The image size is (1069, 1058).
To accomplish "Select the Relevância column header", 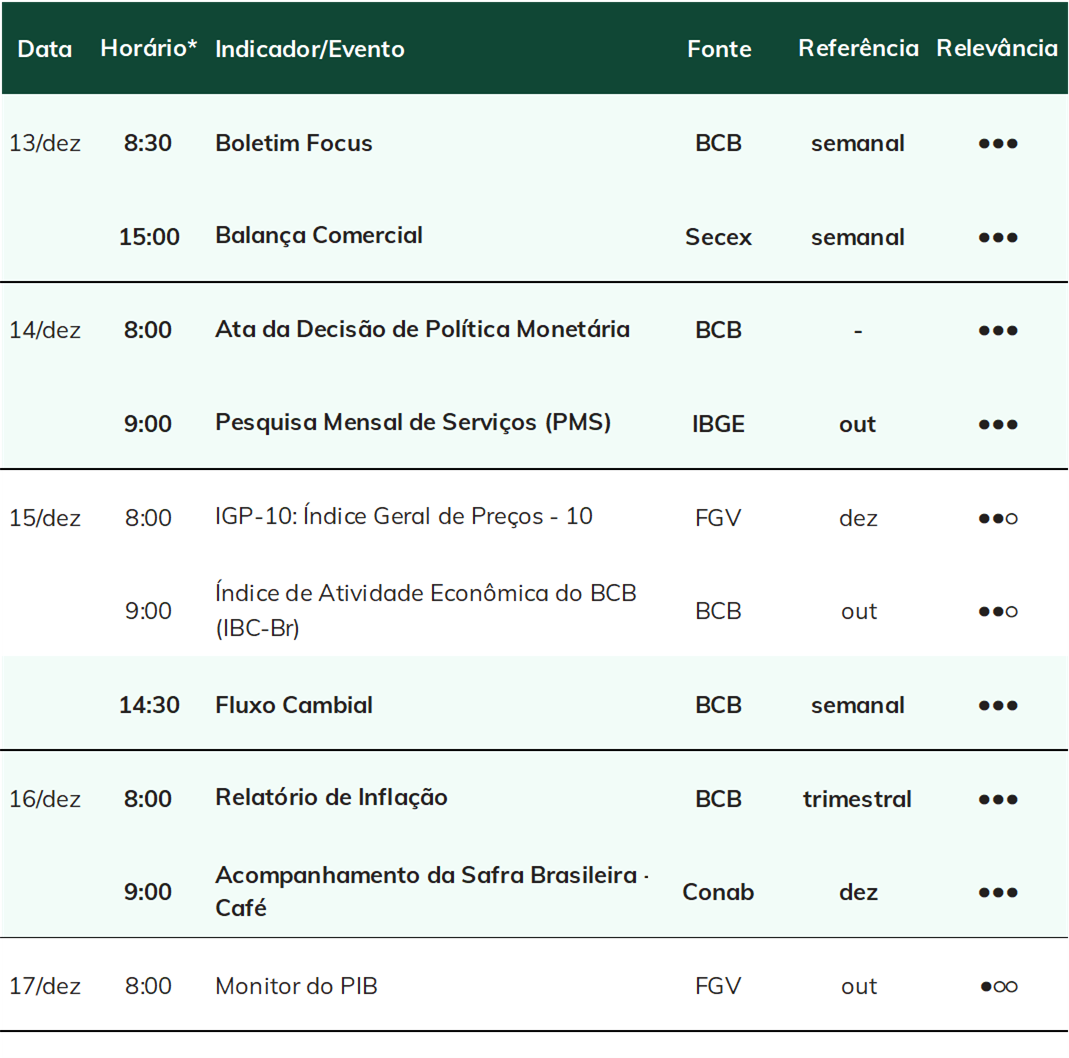I will click(997, 48).
